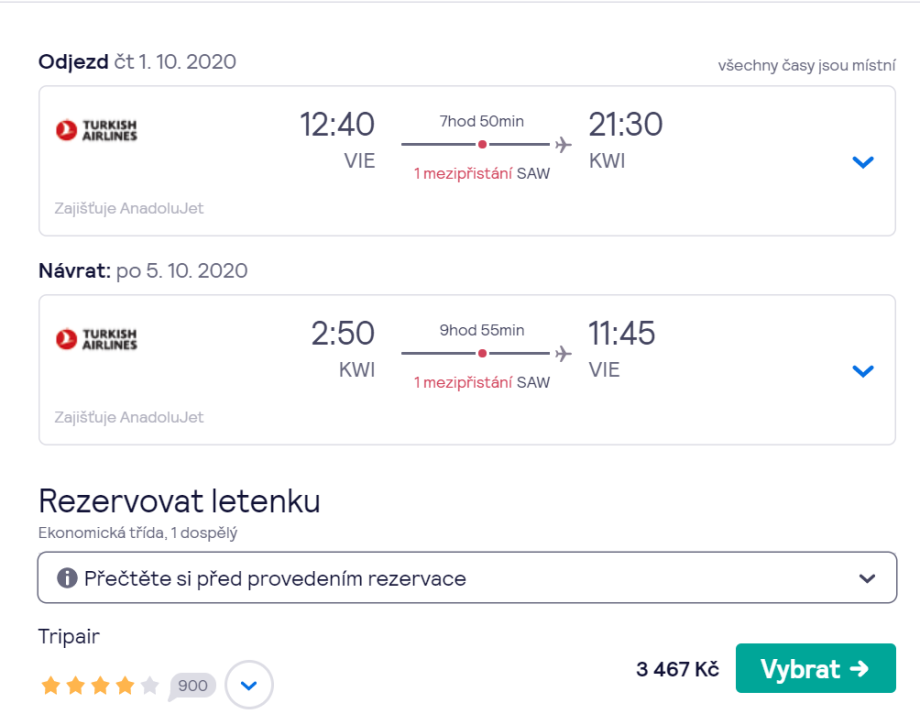Click the 3 467 Kč price

pyautogui.click(x=677, y=669)
